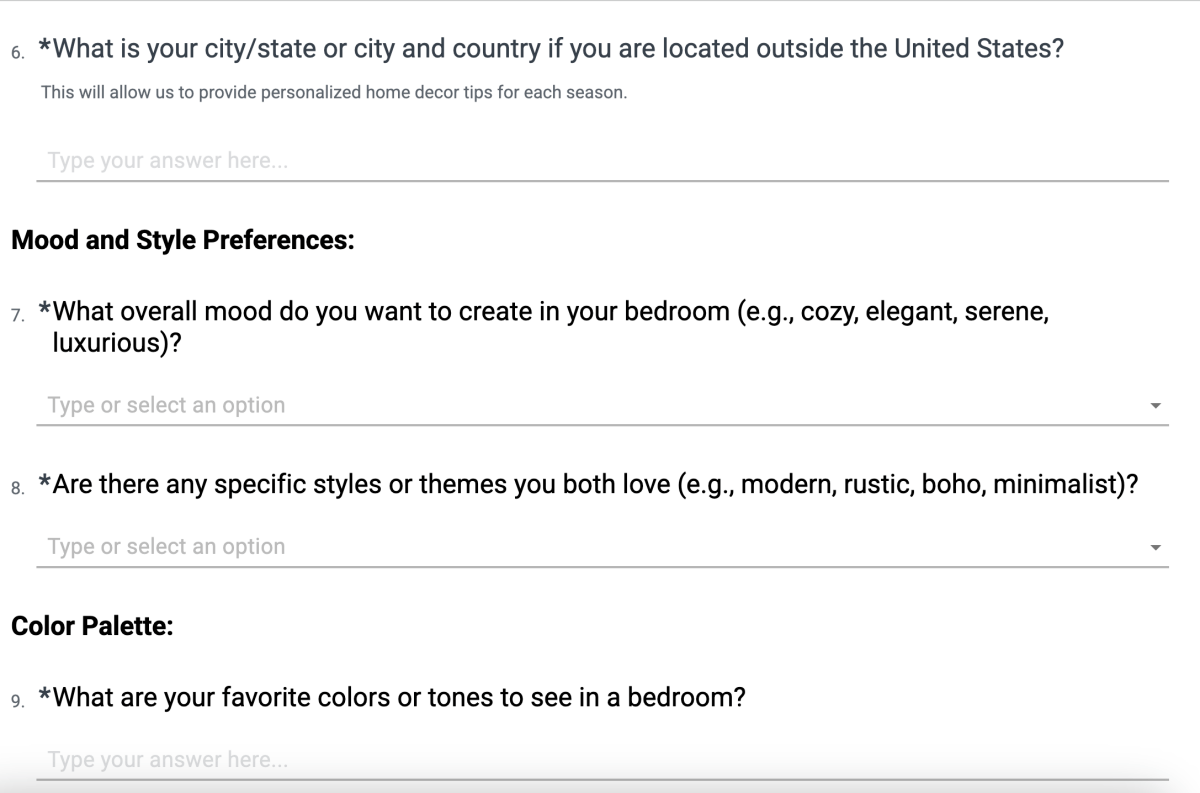Click question number 6 marker

(x=17, y=53)
